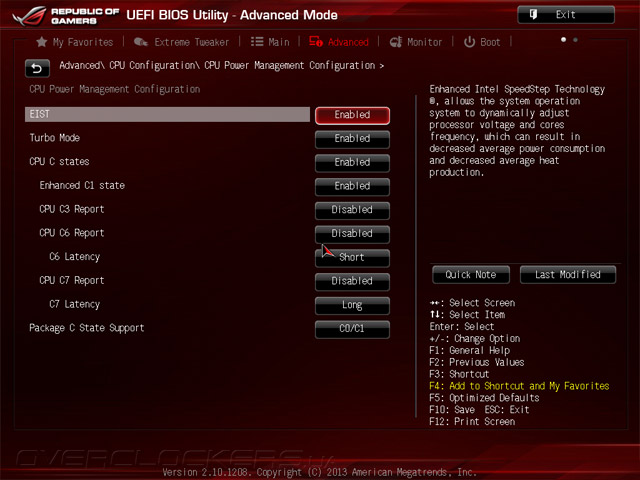Select the Enhanced C1 state label
Image resolution: width=640 pixels, height=480 pixels.
pyautogui.click(x=82, y=185)
